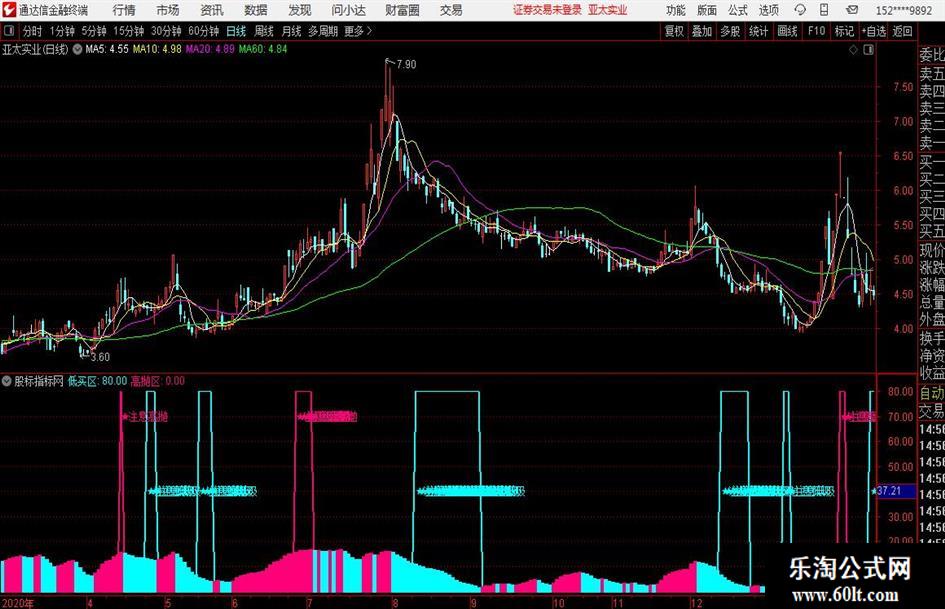Viewport: 945px width, 609px height.
Task: Open the 市场 menu
Action: pos(168,10)
